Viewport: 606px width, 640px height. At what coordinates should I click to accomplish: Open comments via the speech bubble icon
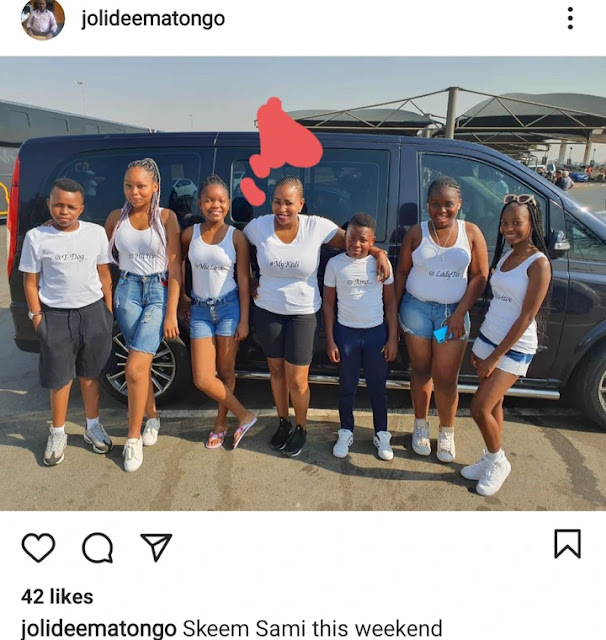(98, 547)
